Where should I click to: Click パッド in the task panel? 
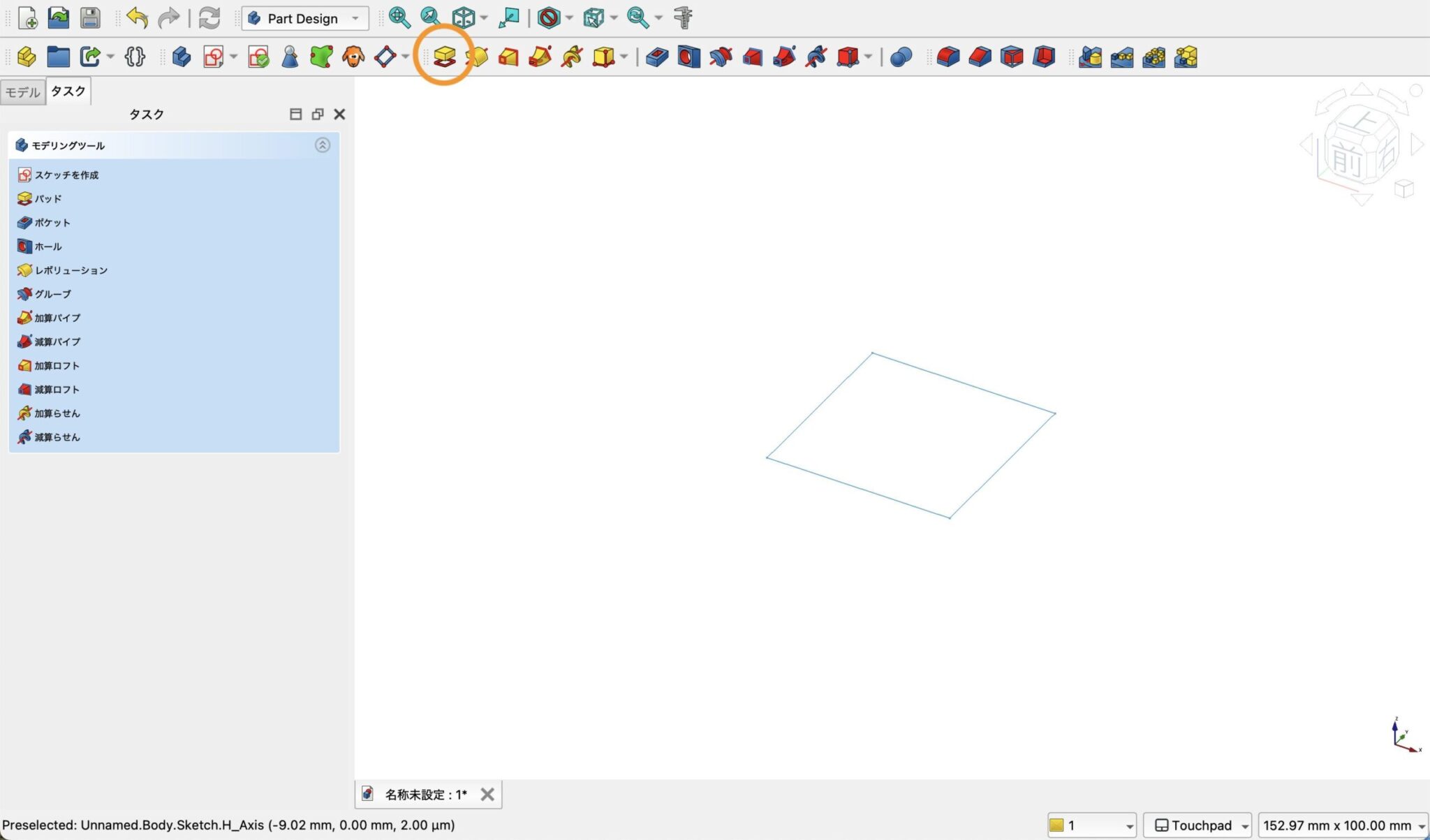point(39,198)
